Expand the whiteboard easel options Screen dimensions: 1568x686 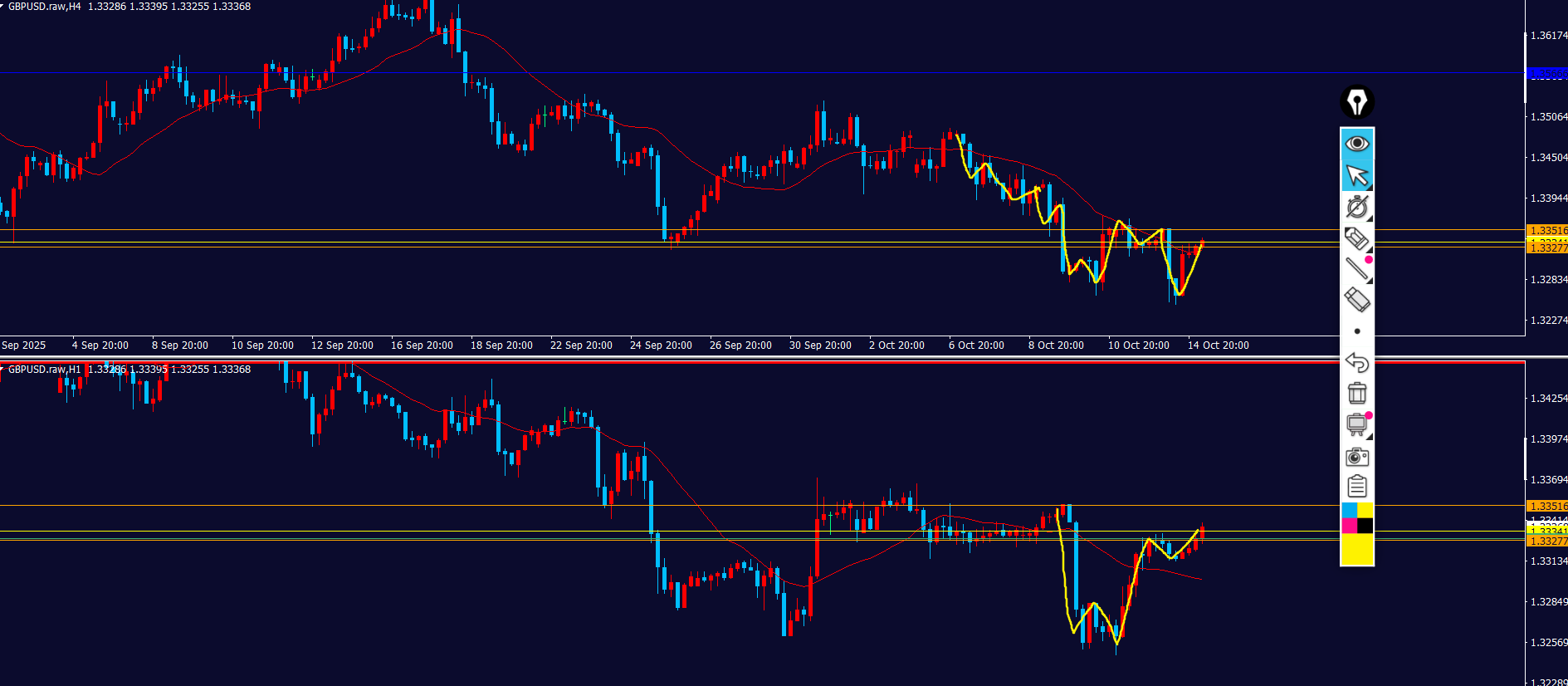click(x=1369, y=436)
